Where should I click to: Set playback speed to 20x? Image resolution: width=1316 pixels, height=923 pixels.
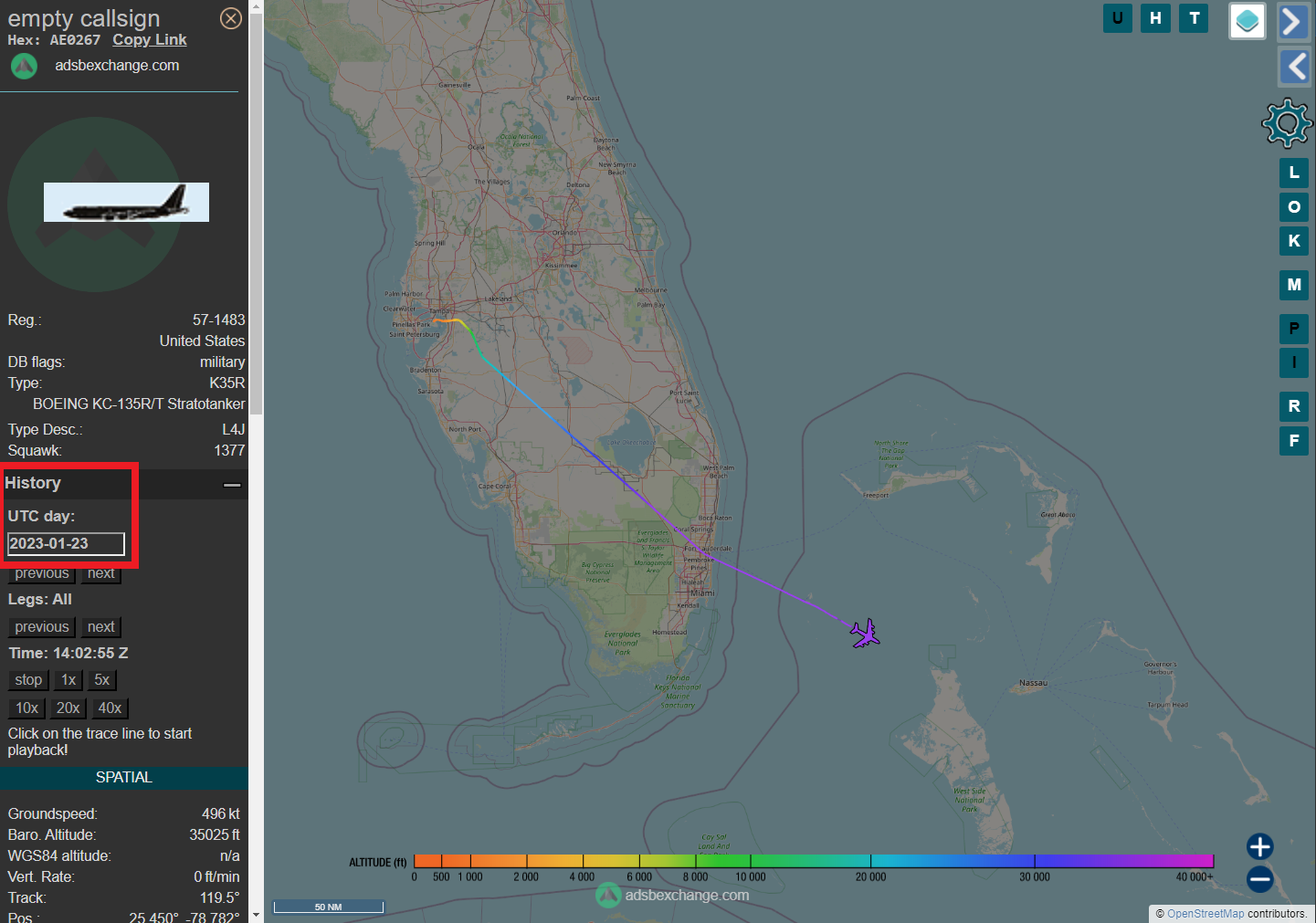[68, 708]
